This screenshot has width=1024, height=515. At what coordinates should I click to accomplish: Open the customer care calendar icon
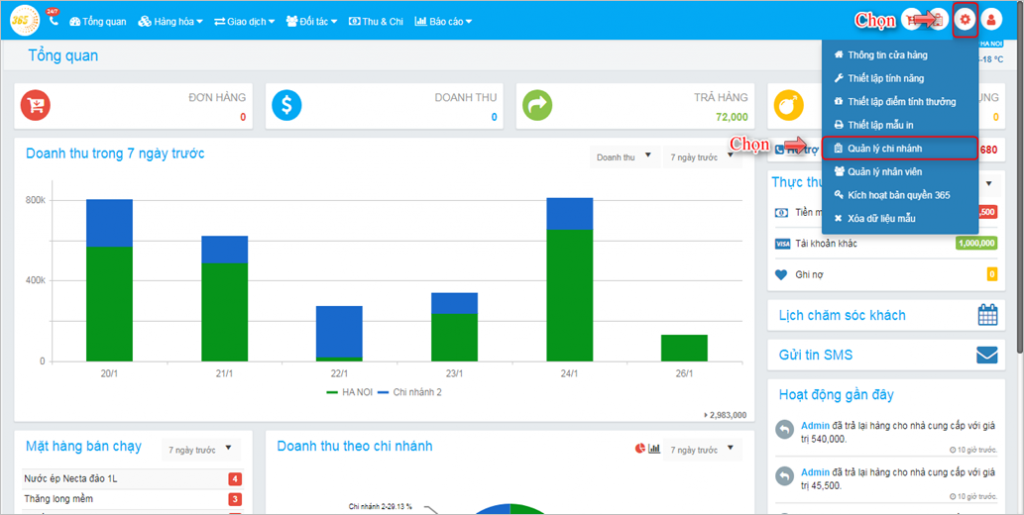click(x=988, y=315)
